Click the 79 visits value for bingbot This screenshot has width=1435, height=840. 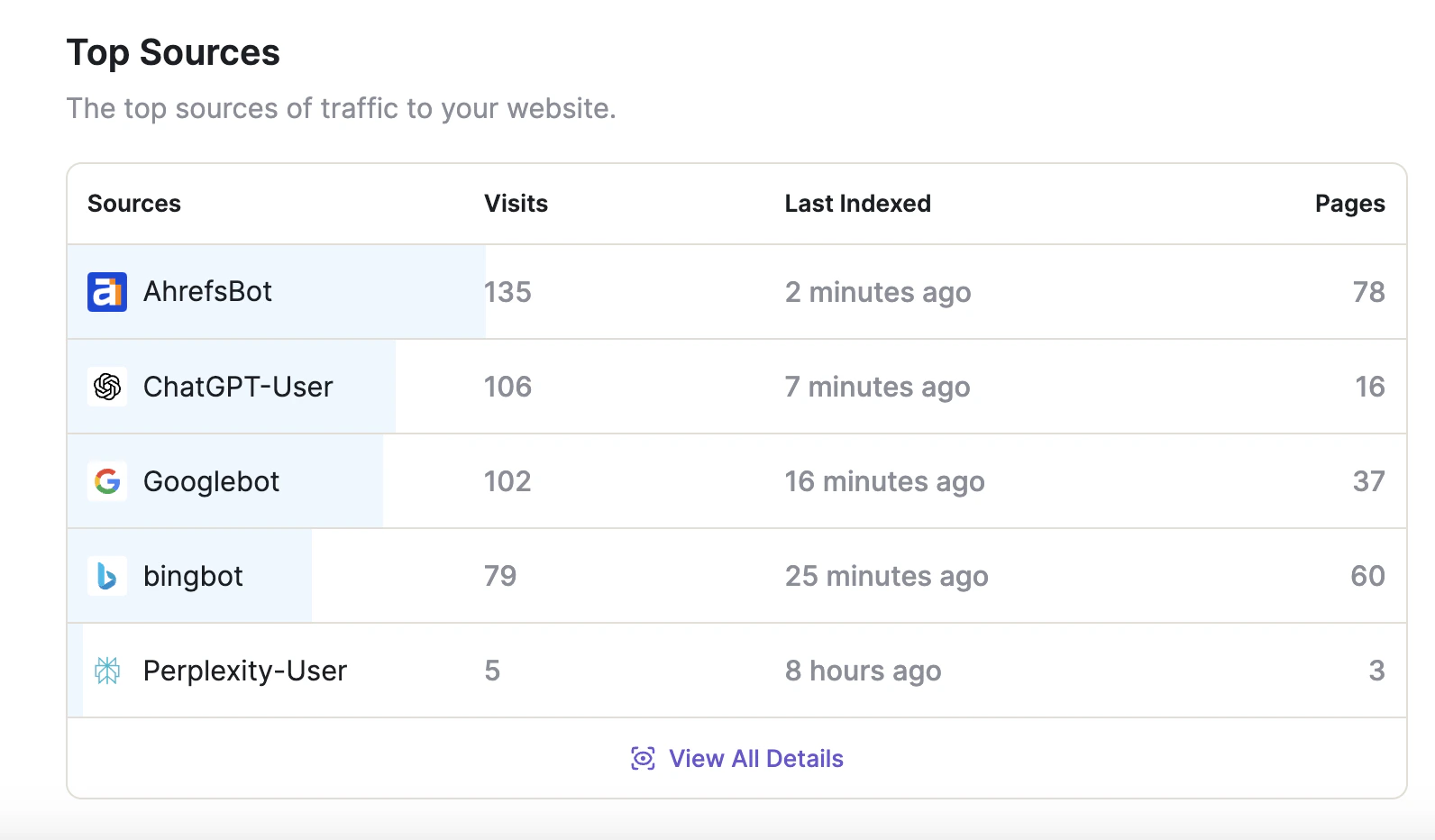(x=500, y=576)
